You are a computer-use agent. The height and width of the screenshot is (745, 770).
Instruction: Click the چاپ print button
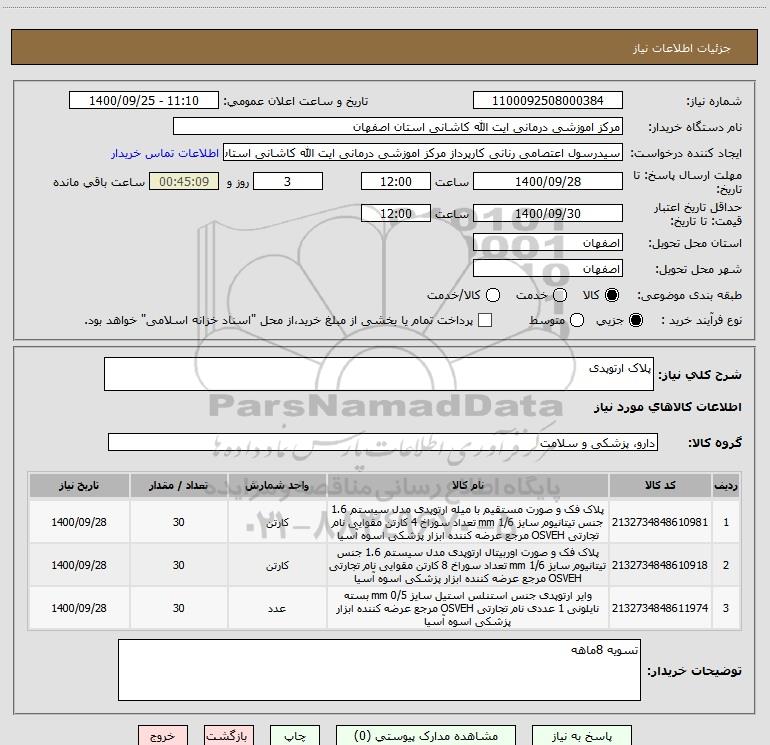pos(295,736)
